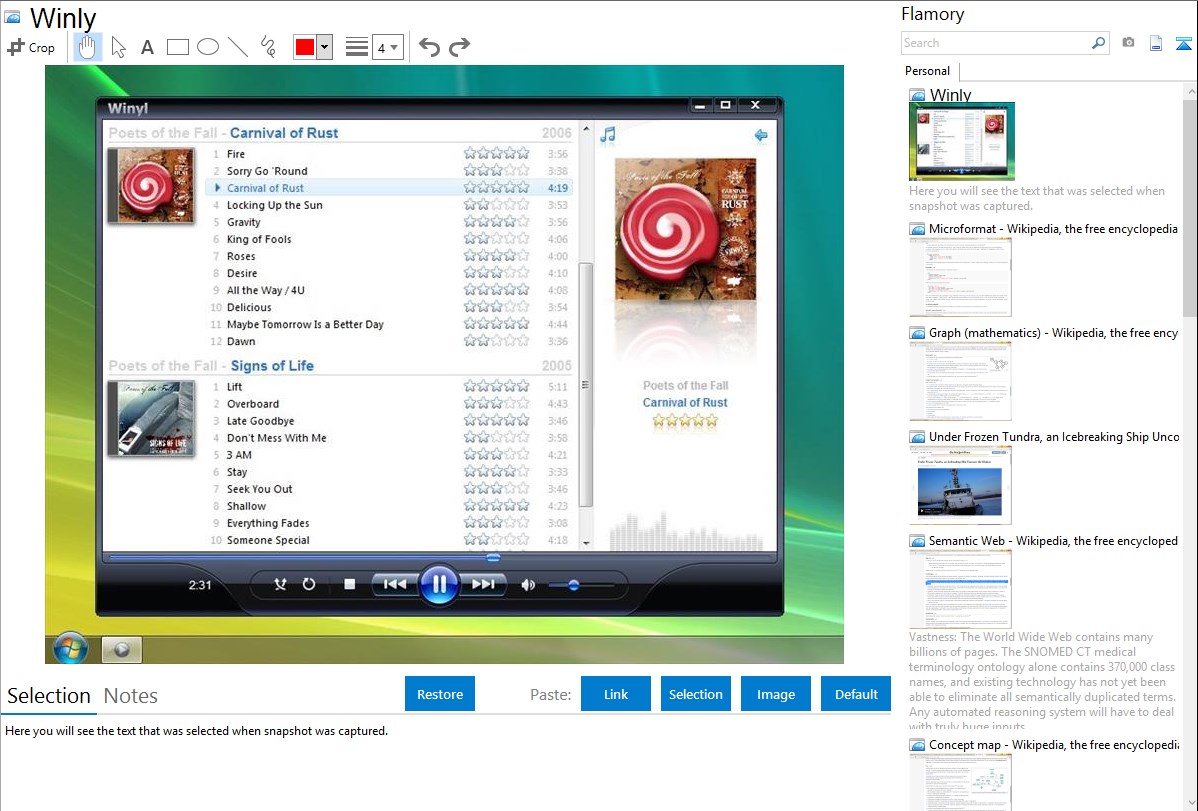Undo the last annotation
1198x811 pixels.
(429, 47)
